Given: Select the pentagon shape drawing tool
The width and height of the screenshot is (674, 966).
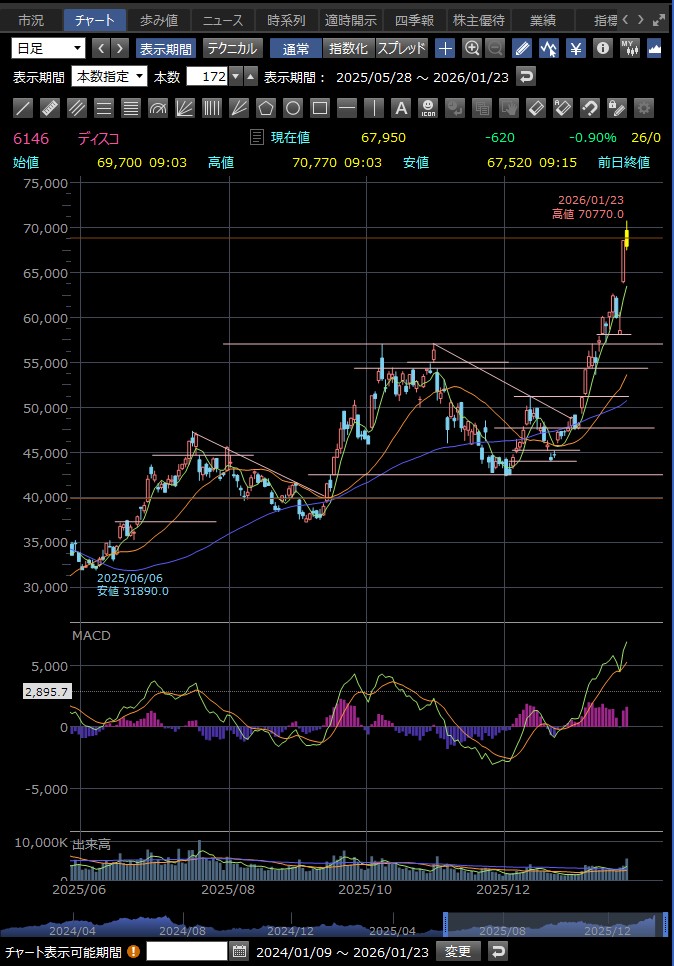Looking at the screenshot, I should (x=266, y=108).
